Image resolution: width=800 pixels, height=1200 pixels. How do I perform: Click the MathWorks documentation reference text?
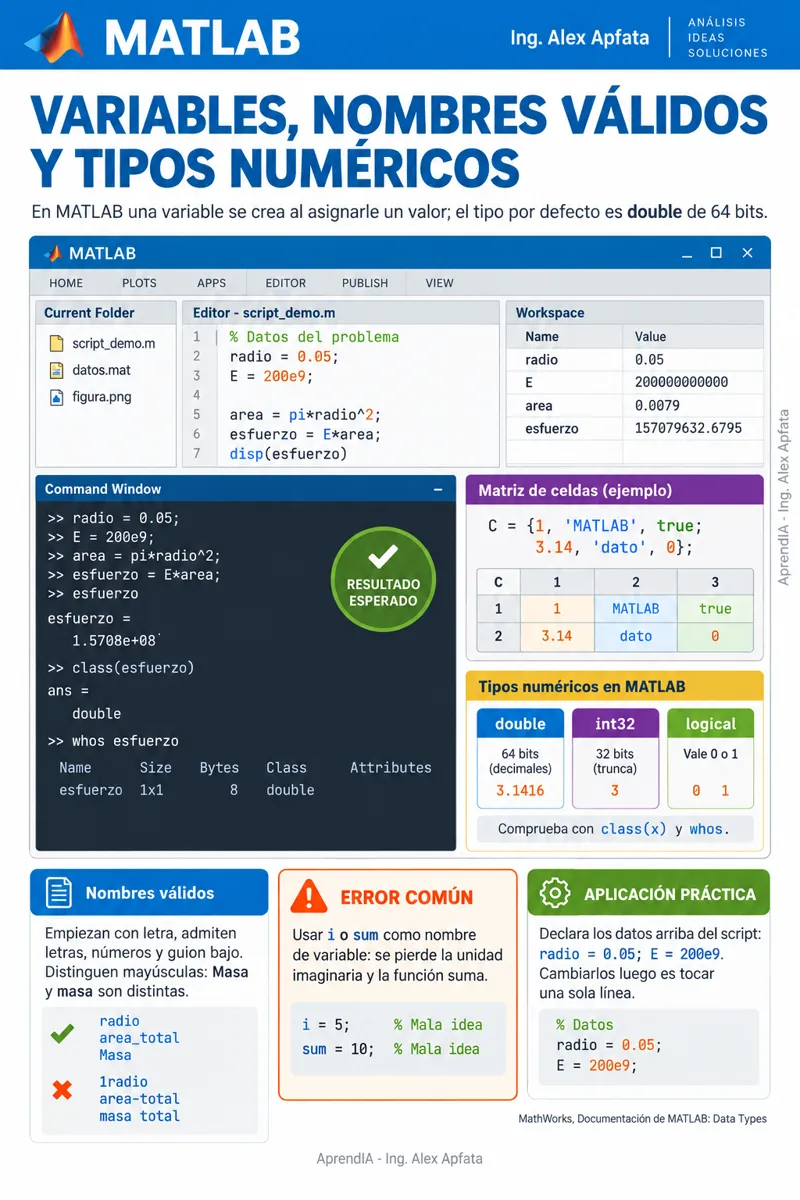(642, 1119)
